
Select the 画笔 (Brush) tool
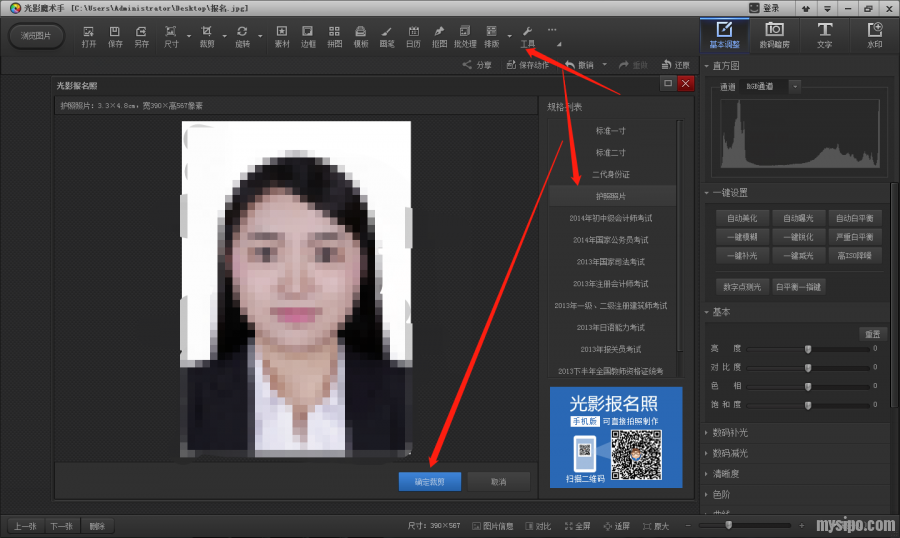(x=386, y=36)
